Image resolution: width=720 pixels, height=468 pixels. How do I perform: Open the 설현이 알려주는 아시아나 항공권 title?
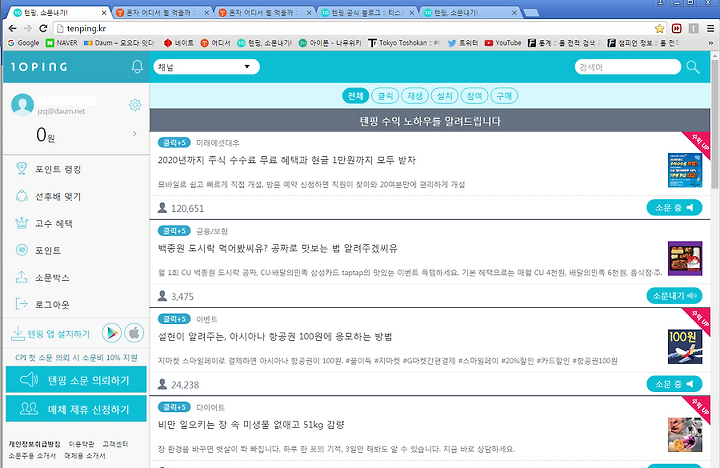[275, 336]
